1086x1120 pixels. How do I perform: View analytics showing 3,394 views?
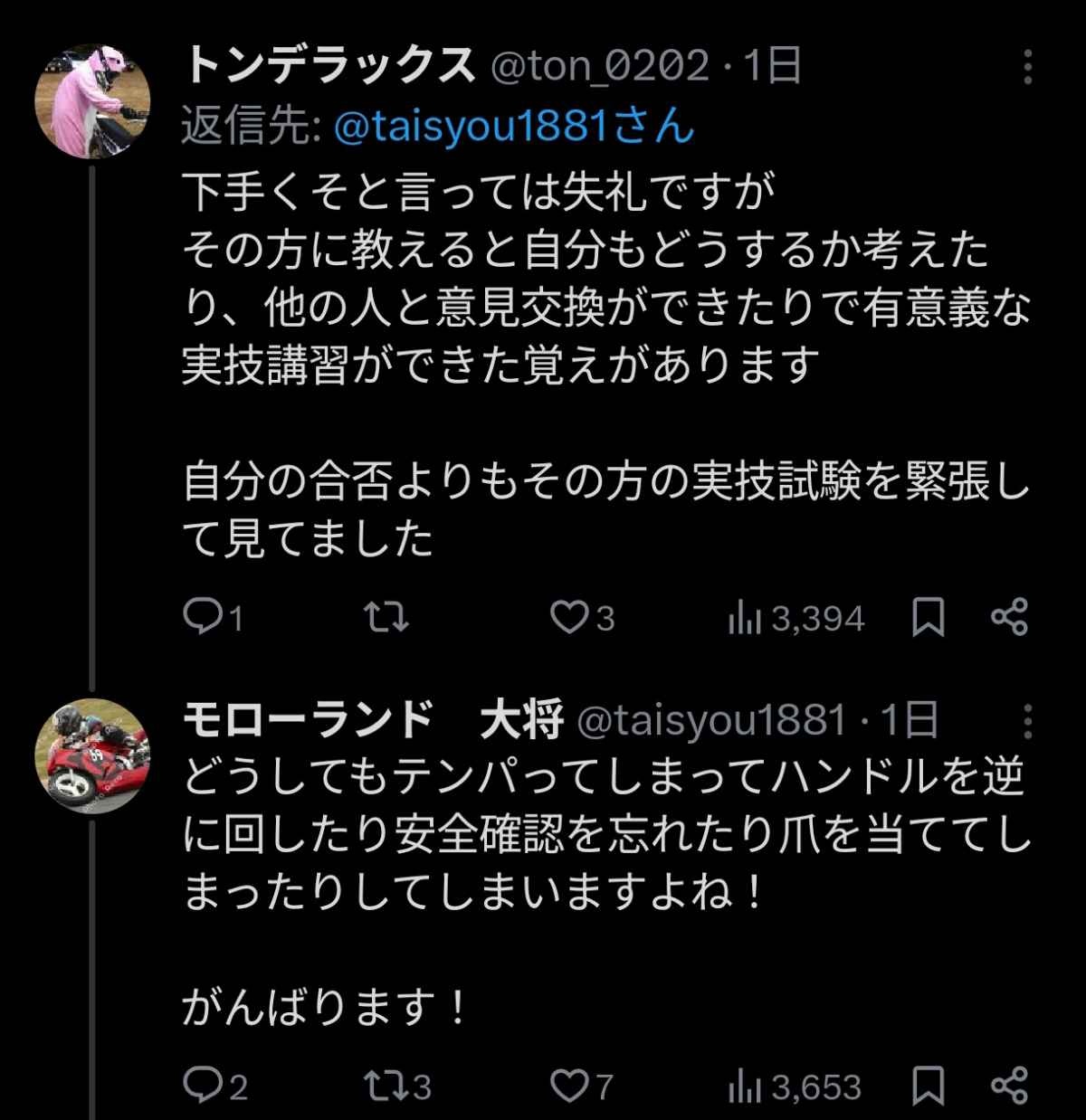click(x=796, y=619)
